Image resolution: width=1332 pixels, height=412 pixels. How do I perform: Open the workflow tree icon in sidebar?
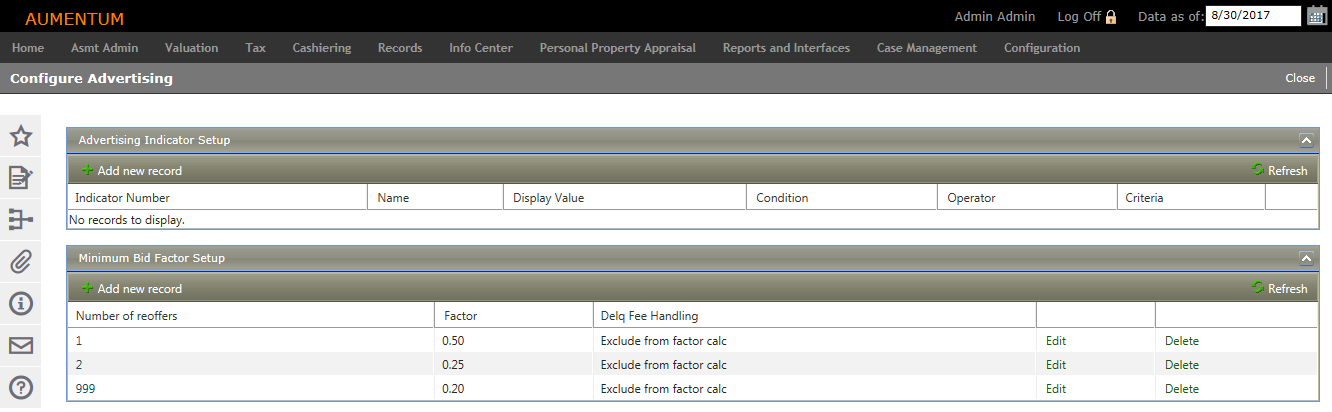pyautogui.click(x=21, y=220)
